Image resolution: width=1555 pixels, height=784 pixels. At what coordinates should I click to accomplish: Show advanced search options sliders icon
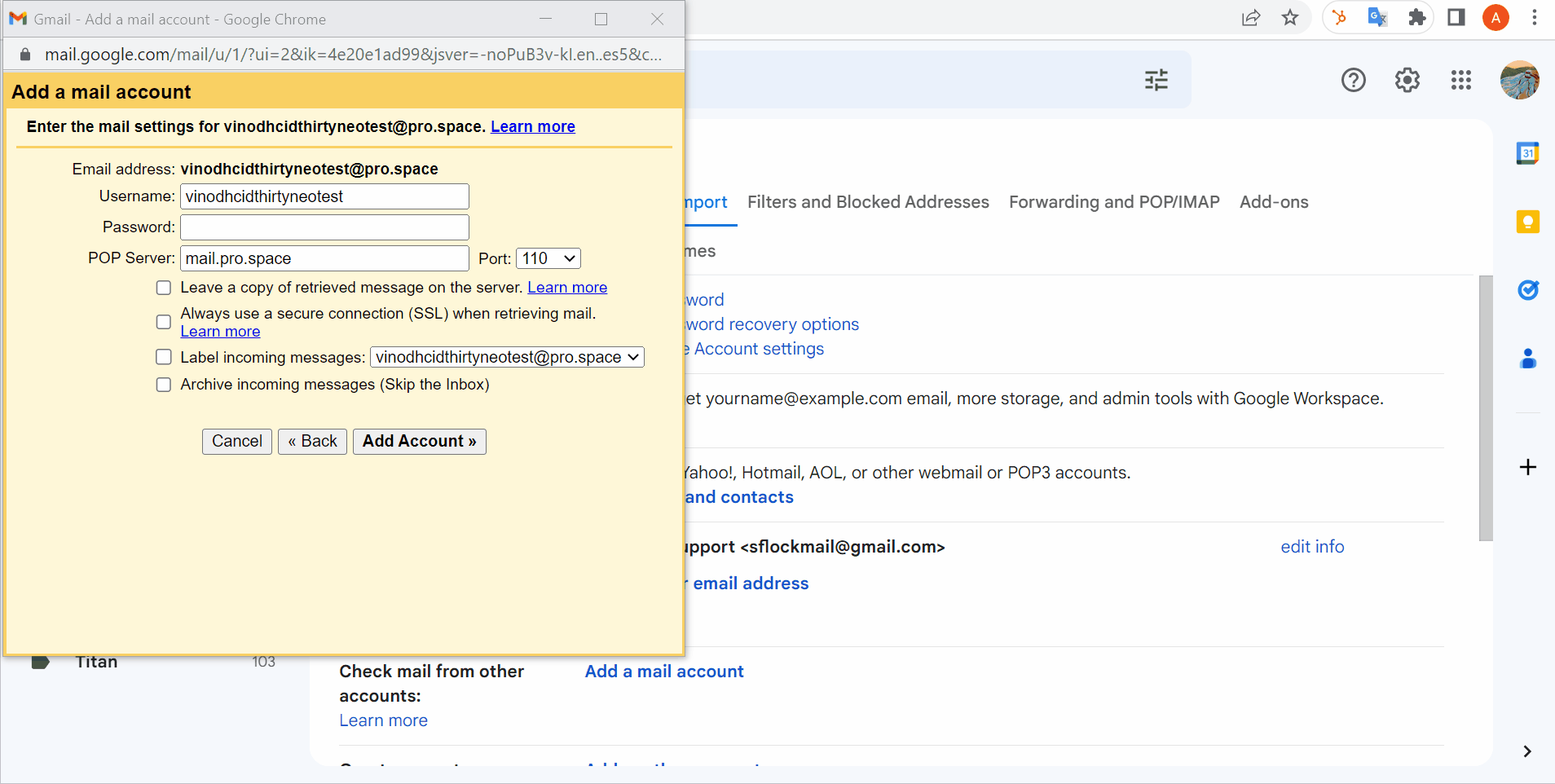[x=1157, y=80]
